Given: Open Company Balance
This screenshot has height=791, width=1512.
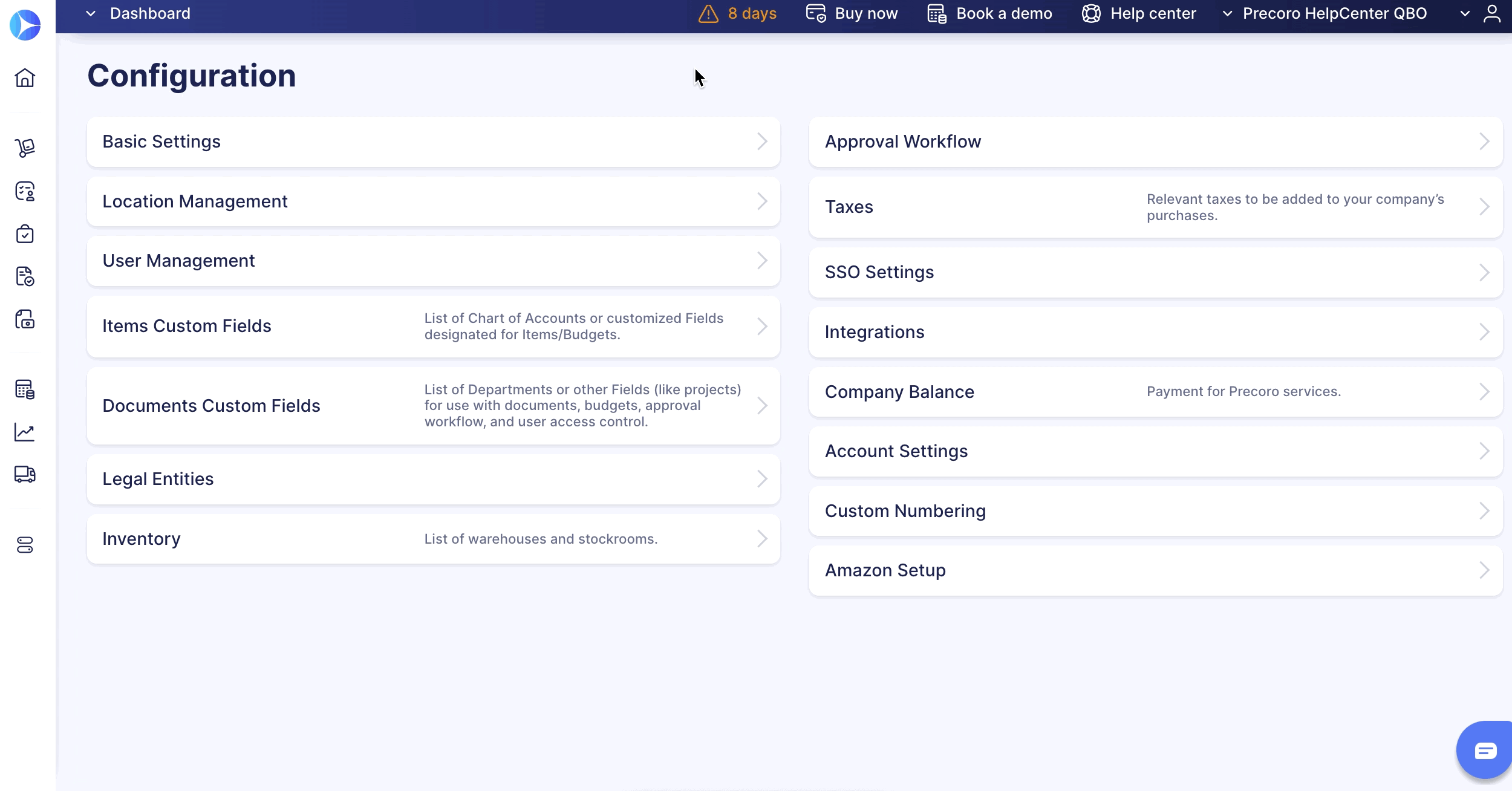Looking at the screenshot, I should [1156, 392].
